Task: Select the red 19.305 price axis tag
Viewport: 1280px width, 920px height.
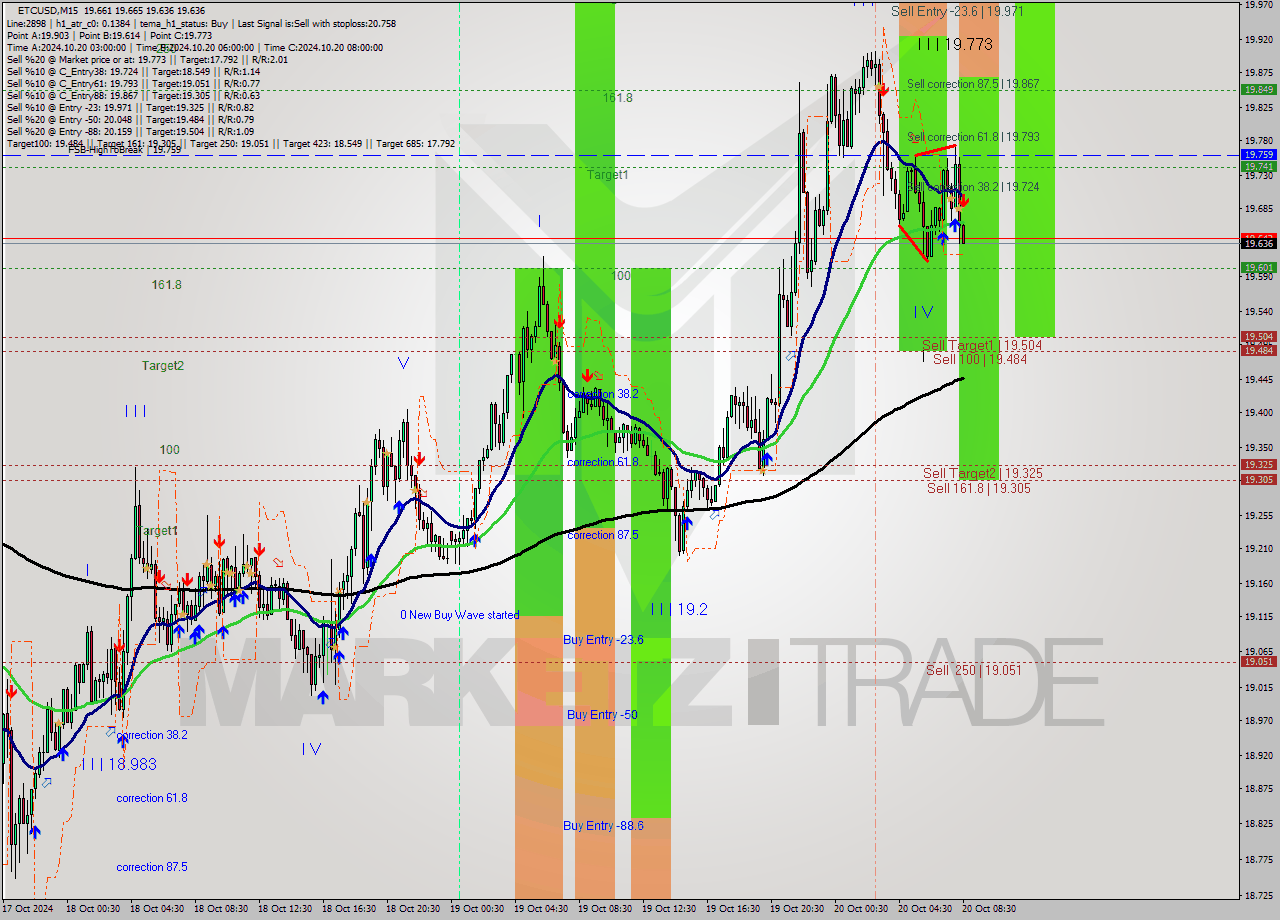Action: coord(1258,480)
